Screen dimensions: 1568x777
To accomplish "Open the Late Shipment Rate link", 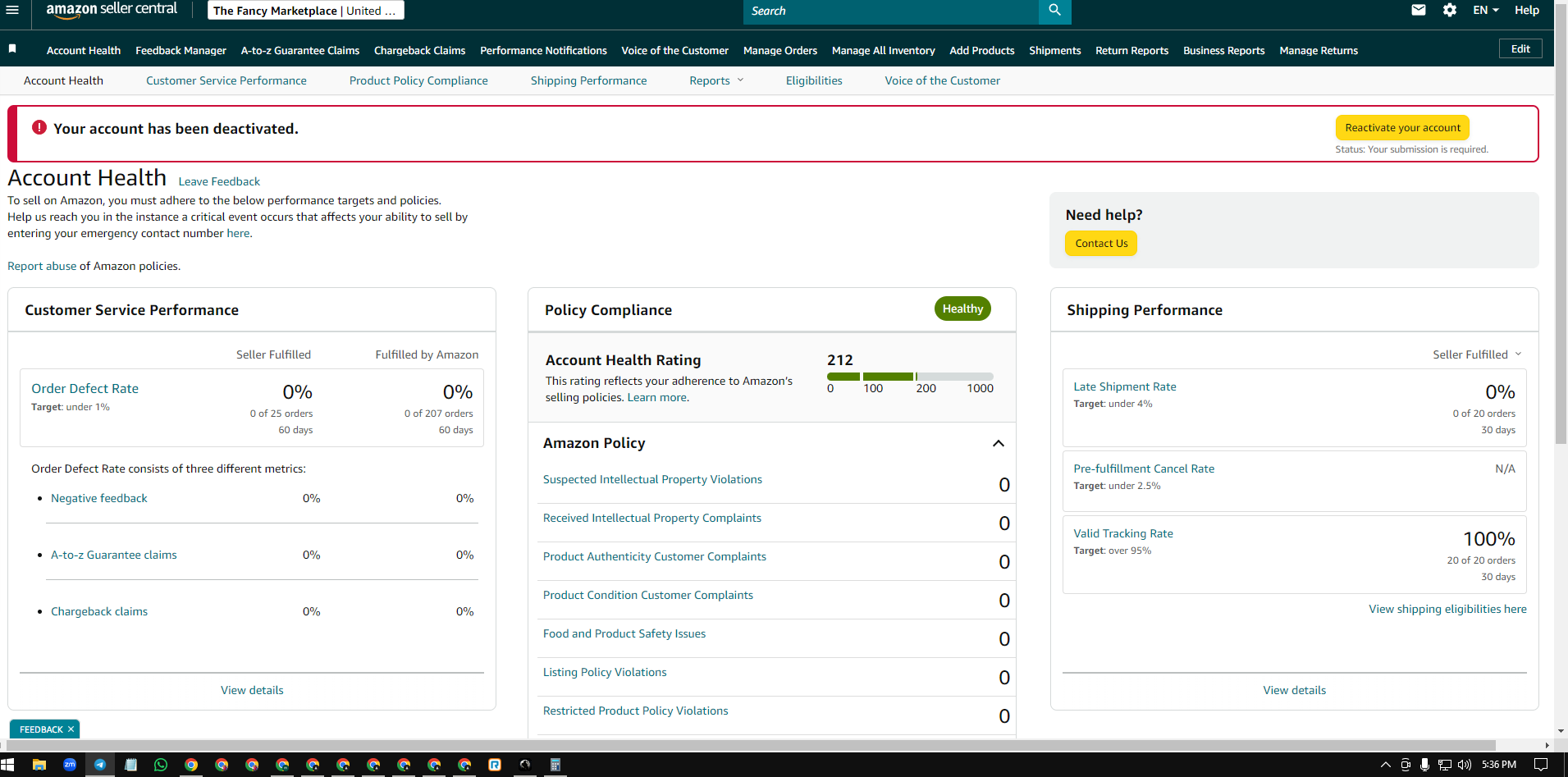I will [1125, 386].
